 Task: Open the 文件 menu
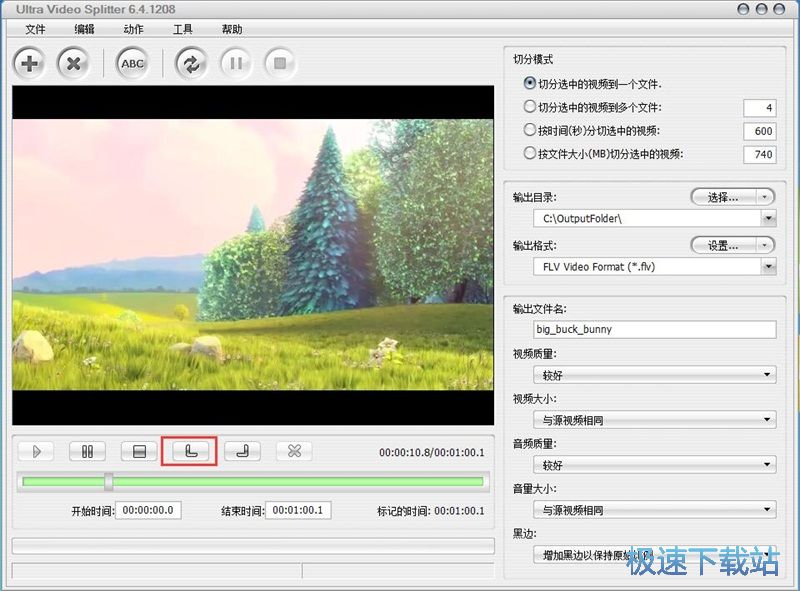35,30
